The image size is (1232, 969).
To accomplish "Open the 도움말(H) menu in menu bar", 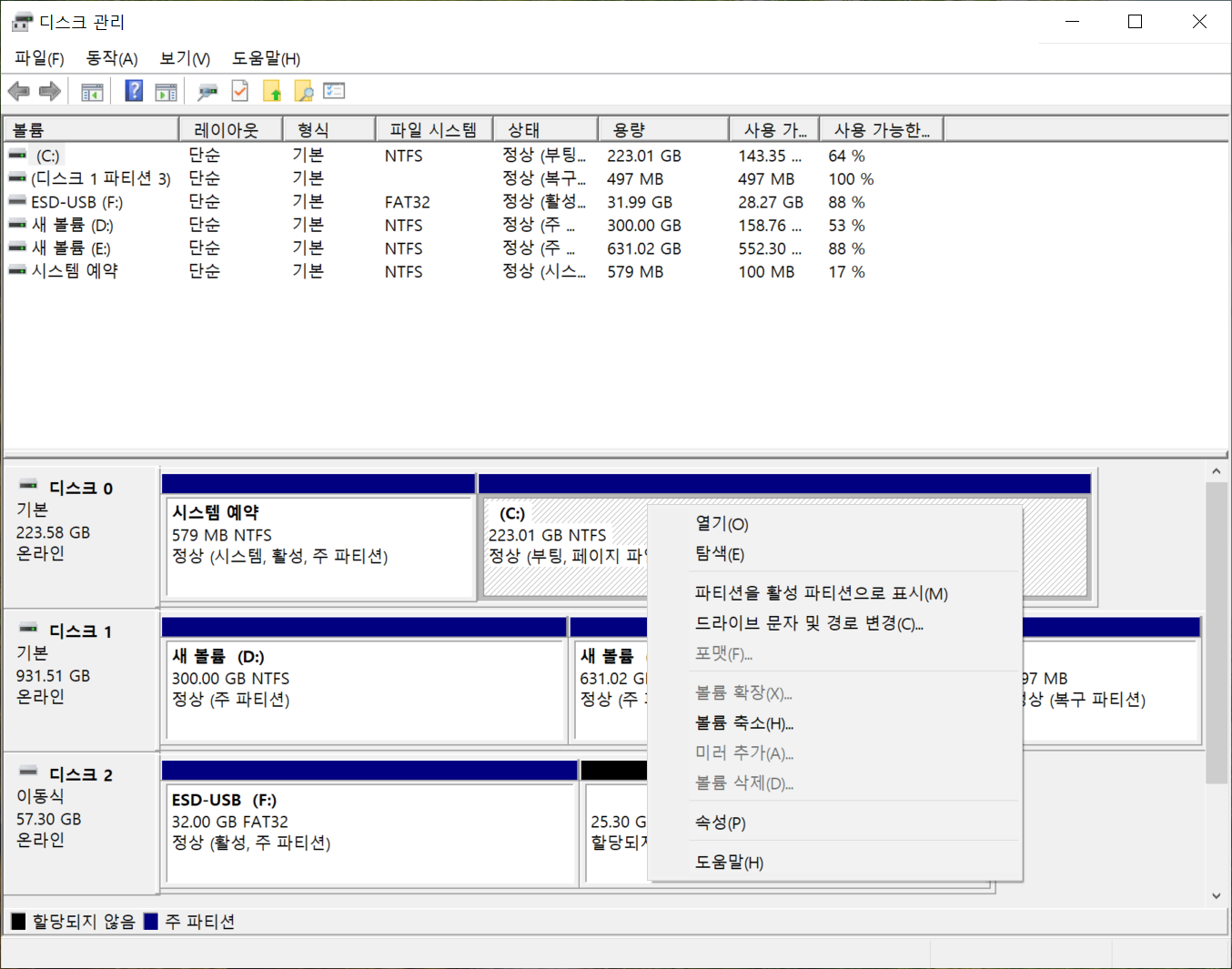I will (x=266, y=58).
